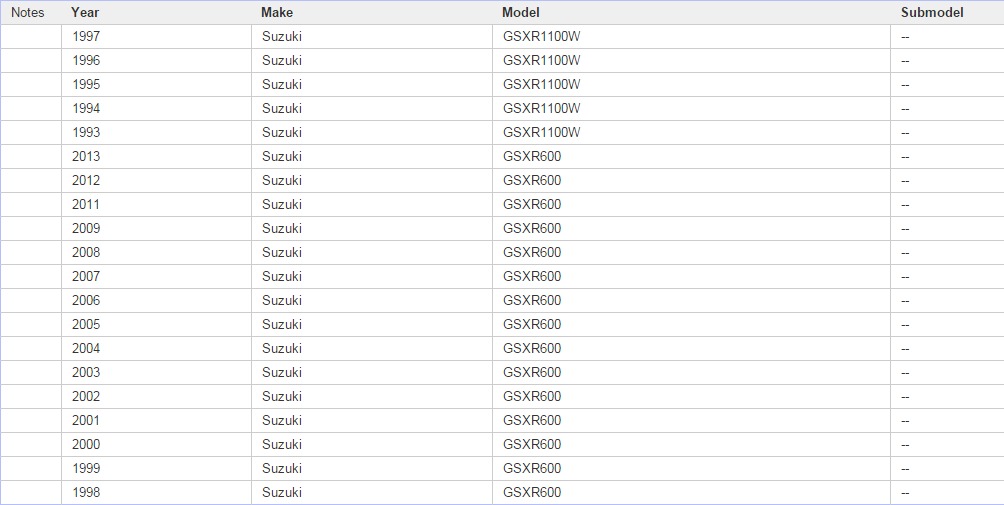The width and height of the screenshot is (1004, 505).
Task: Select the Notes cell in the 2011 row
Action: pyautogui.click(x=31, y=204)
